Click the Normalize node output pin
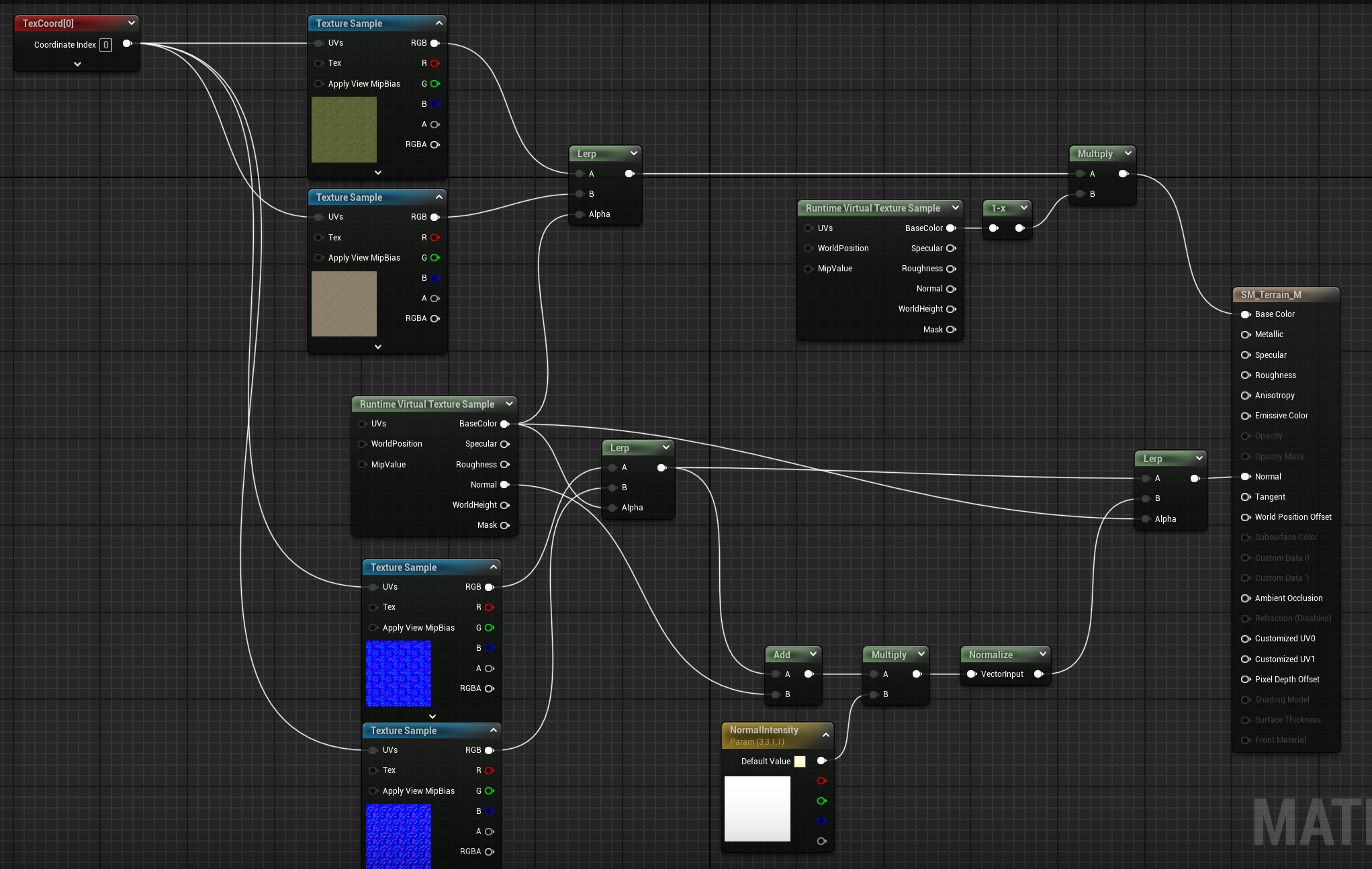The width and height of the screenshot is (1372, 869). [x=1039, y=674]
